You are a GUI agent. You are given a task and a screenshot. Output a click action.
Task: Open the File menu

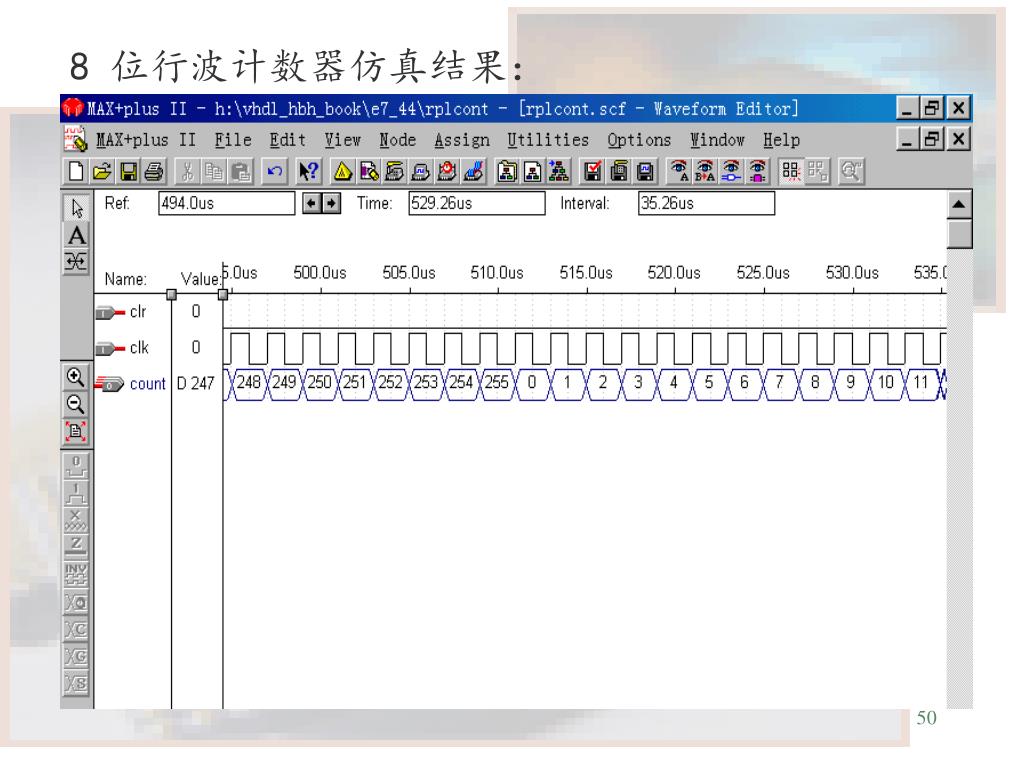click(233, 140)
